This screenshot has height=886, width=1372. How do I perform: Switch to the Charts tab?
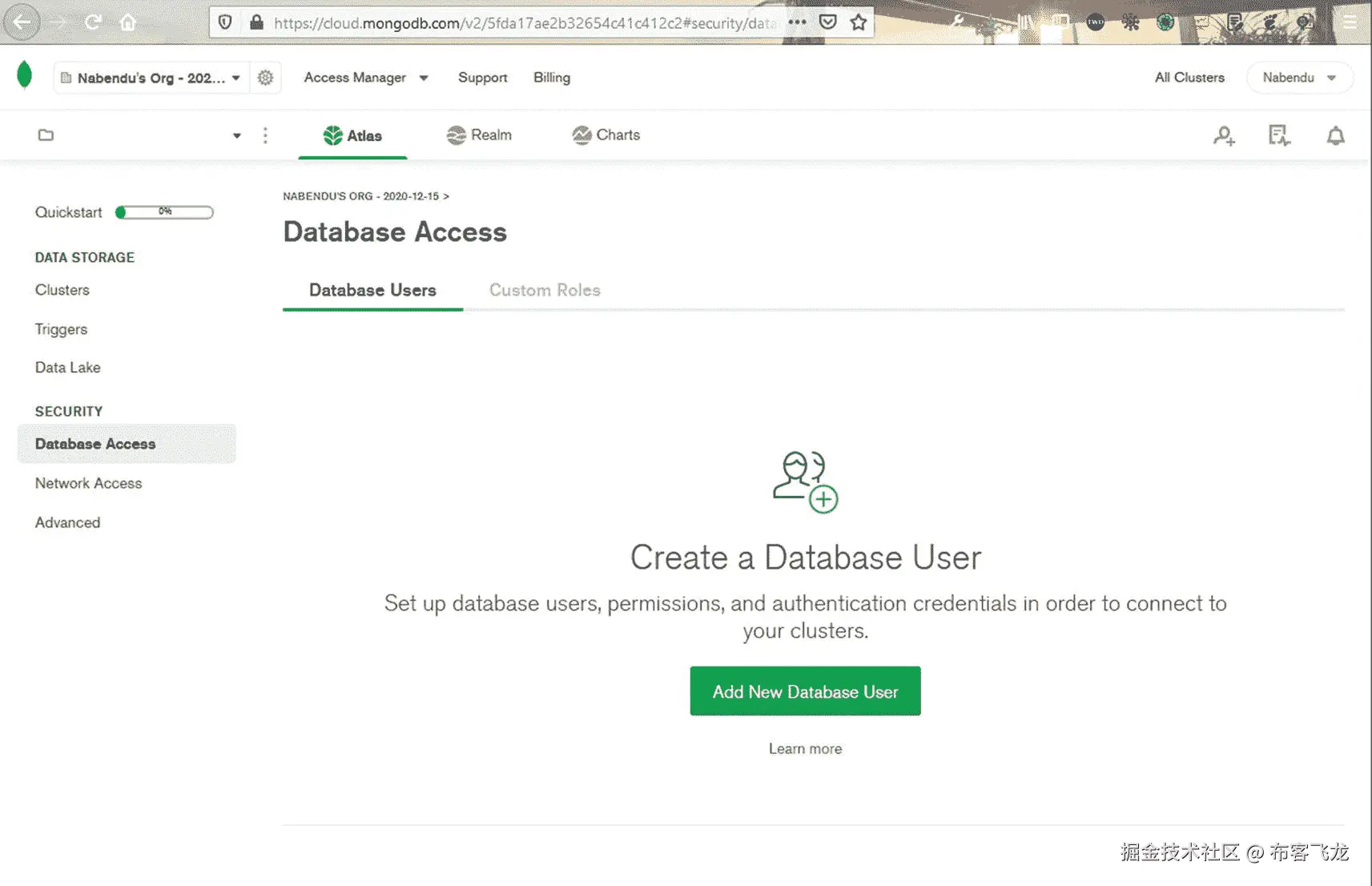[606, 135]
